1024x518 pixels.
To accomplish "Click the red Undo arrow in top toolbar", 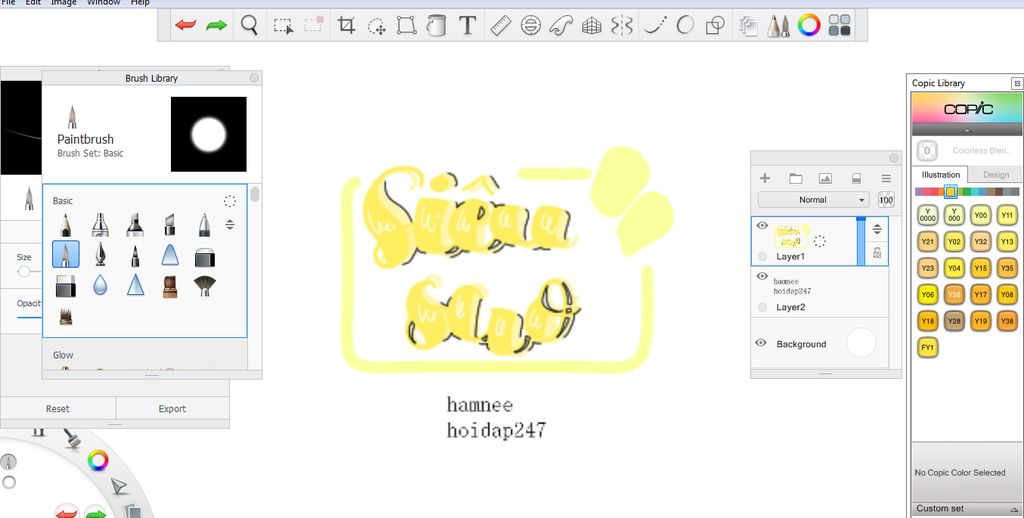I will pos(185,25).
